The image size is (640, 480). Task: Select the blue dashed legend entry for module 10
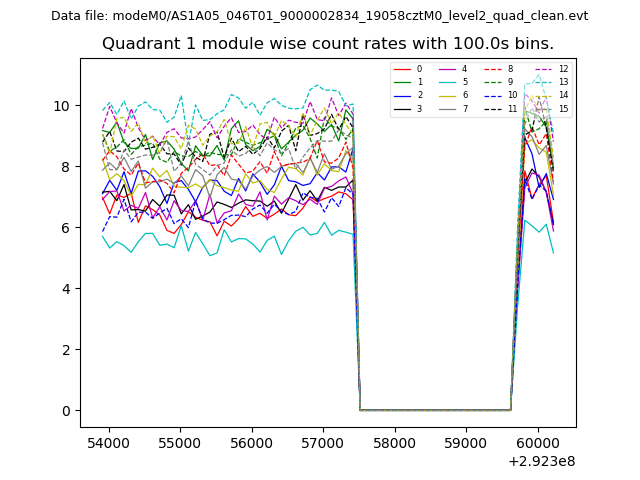[493, 95]
